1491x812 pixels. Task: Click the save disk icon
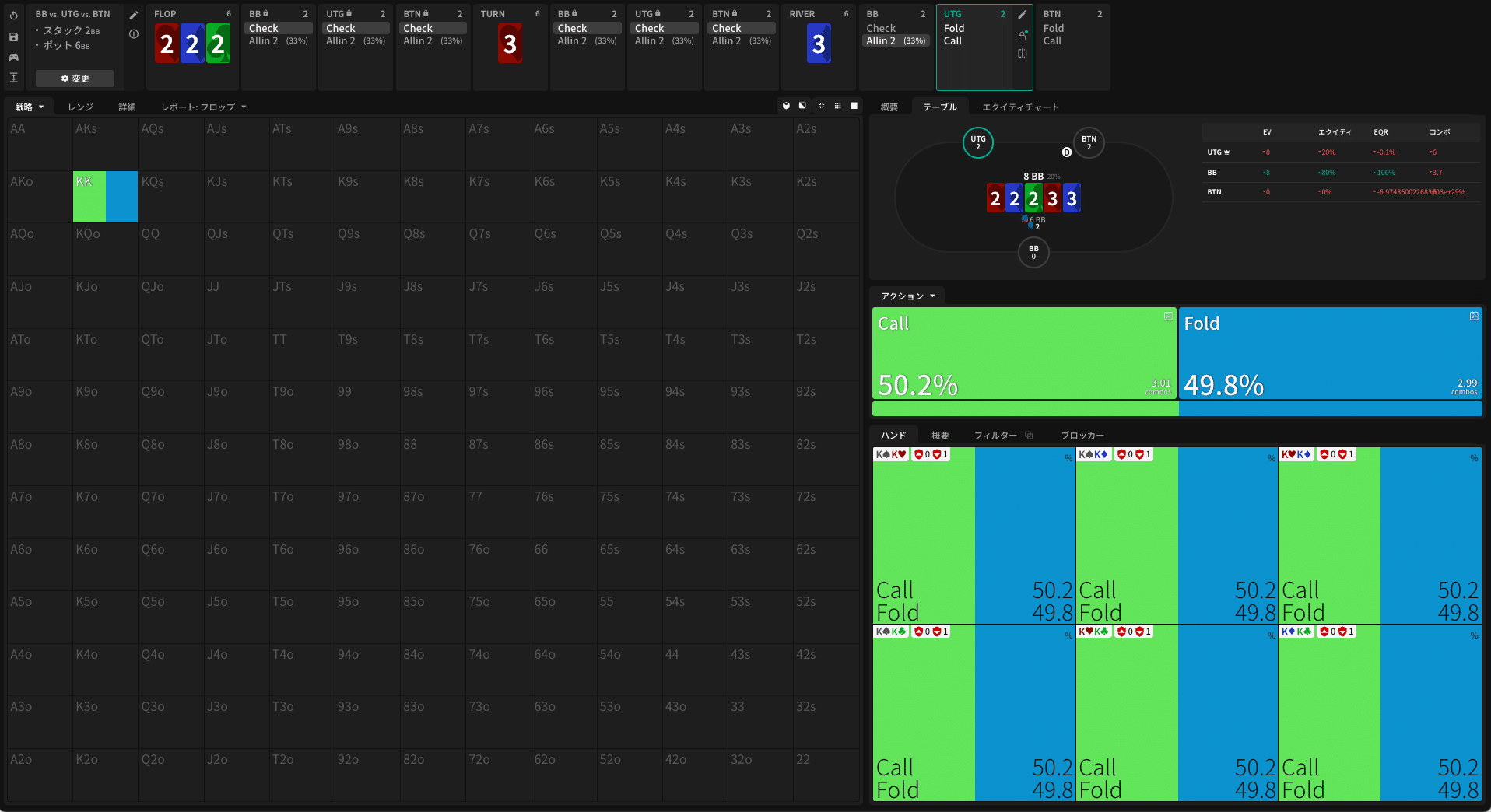(x=14, y=37)
